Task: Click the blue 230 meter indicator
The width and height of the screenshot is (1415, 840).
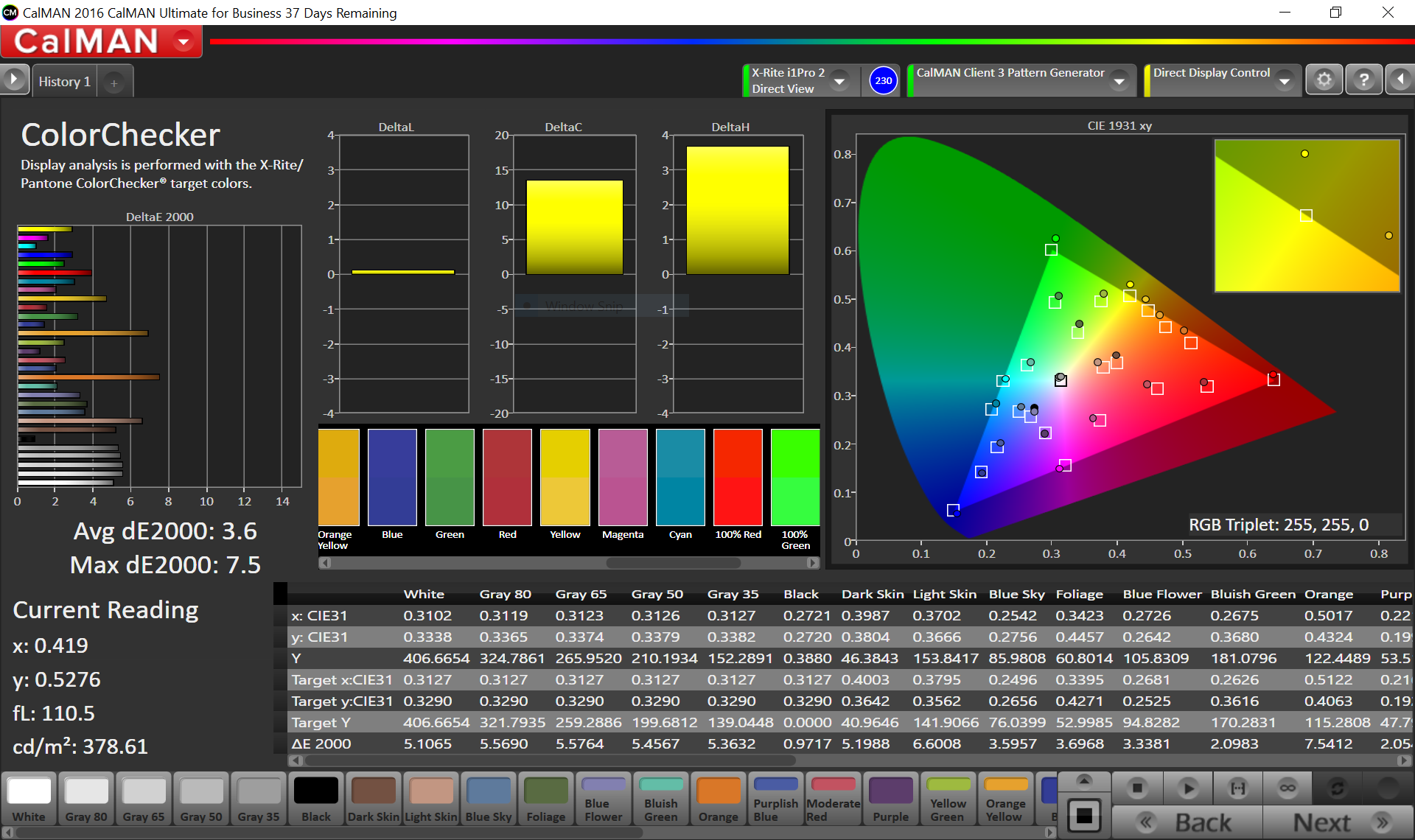Action: [x=883, y=80]
